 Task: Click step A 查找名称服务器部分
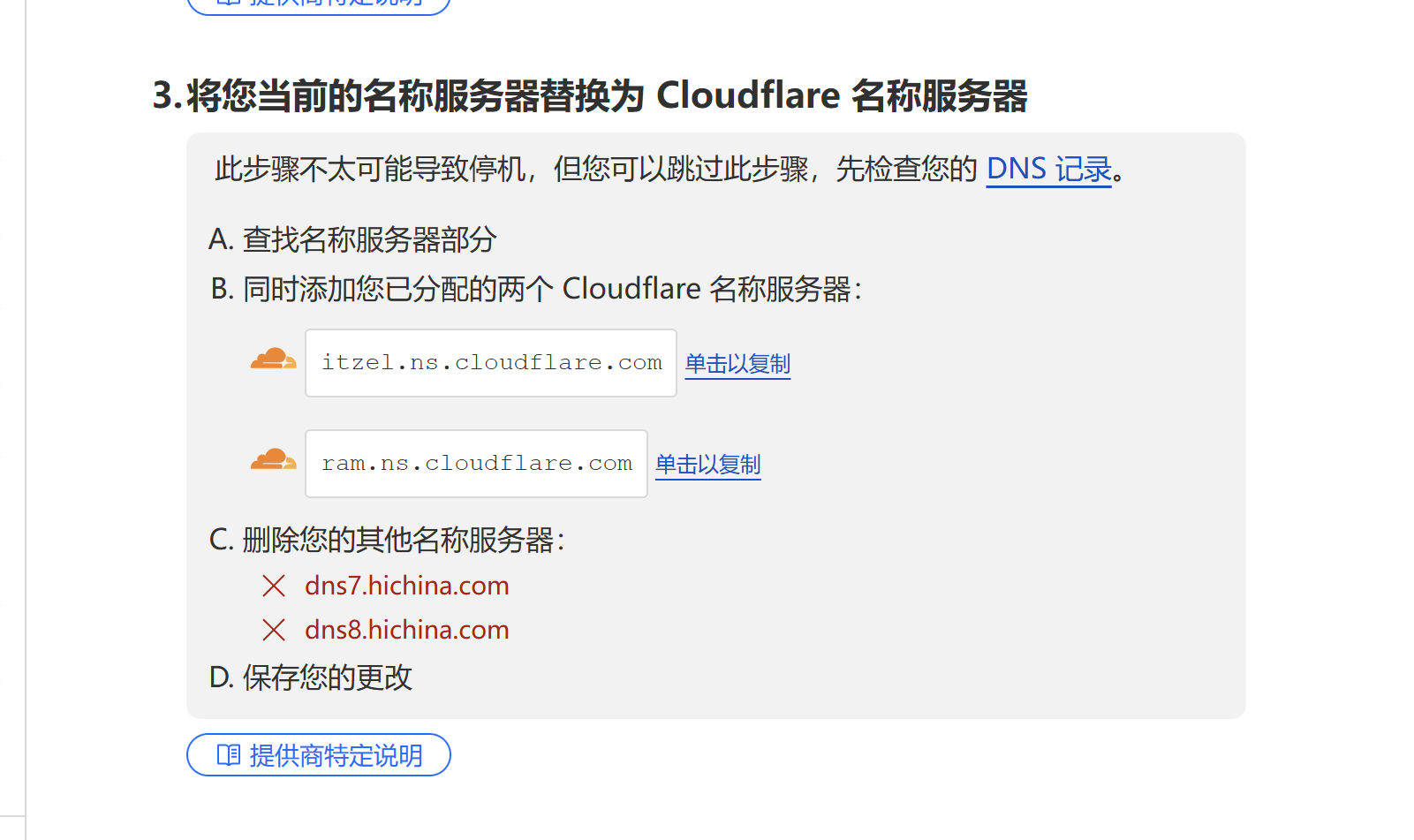(352, 239)
